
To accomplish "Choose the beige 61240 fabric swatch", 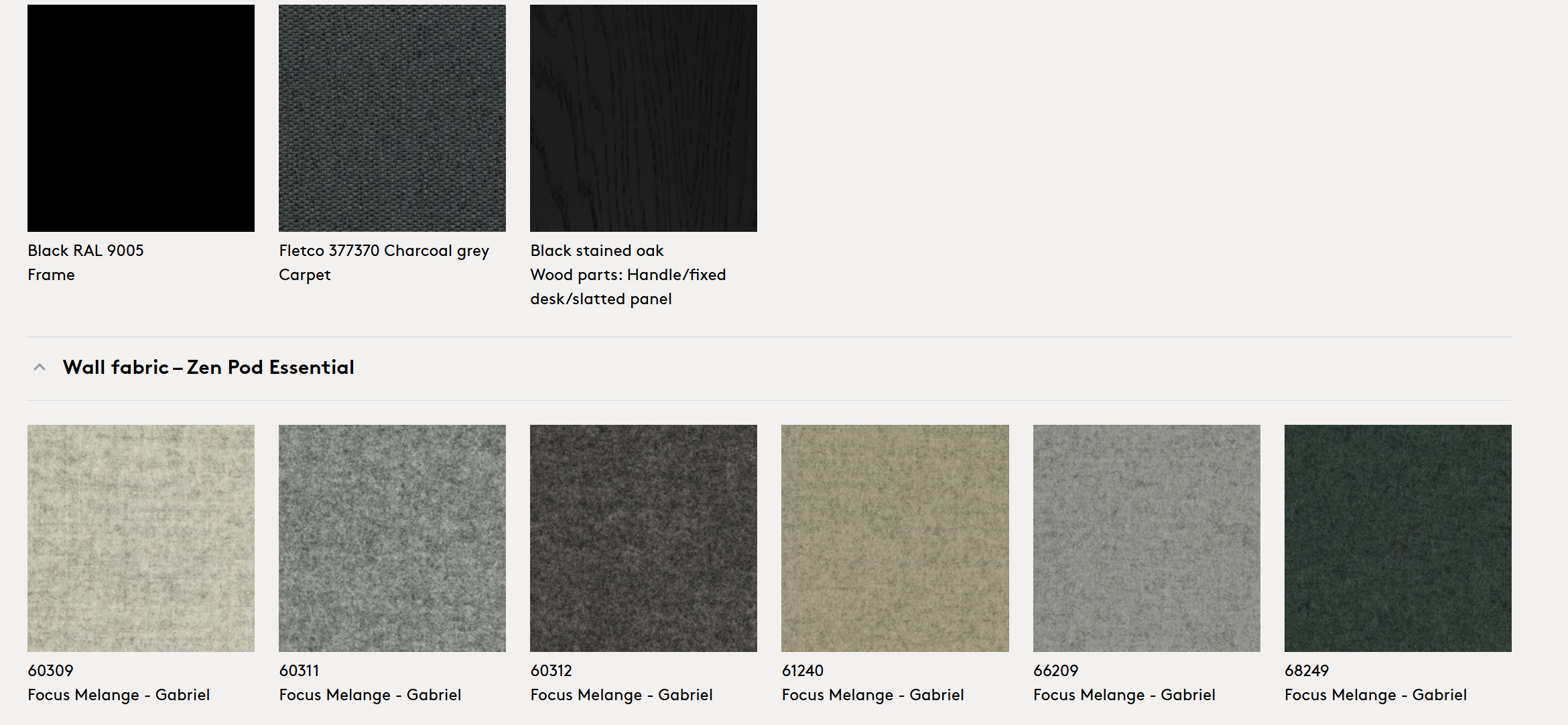I will (x=895, y=538).
